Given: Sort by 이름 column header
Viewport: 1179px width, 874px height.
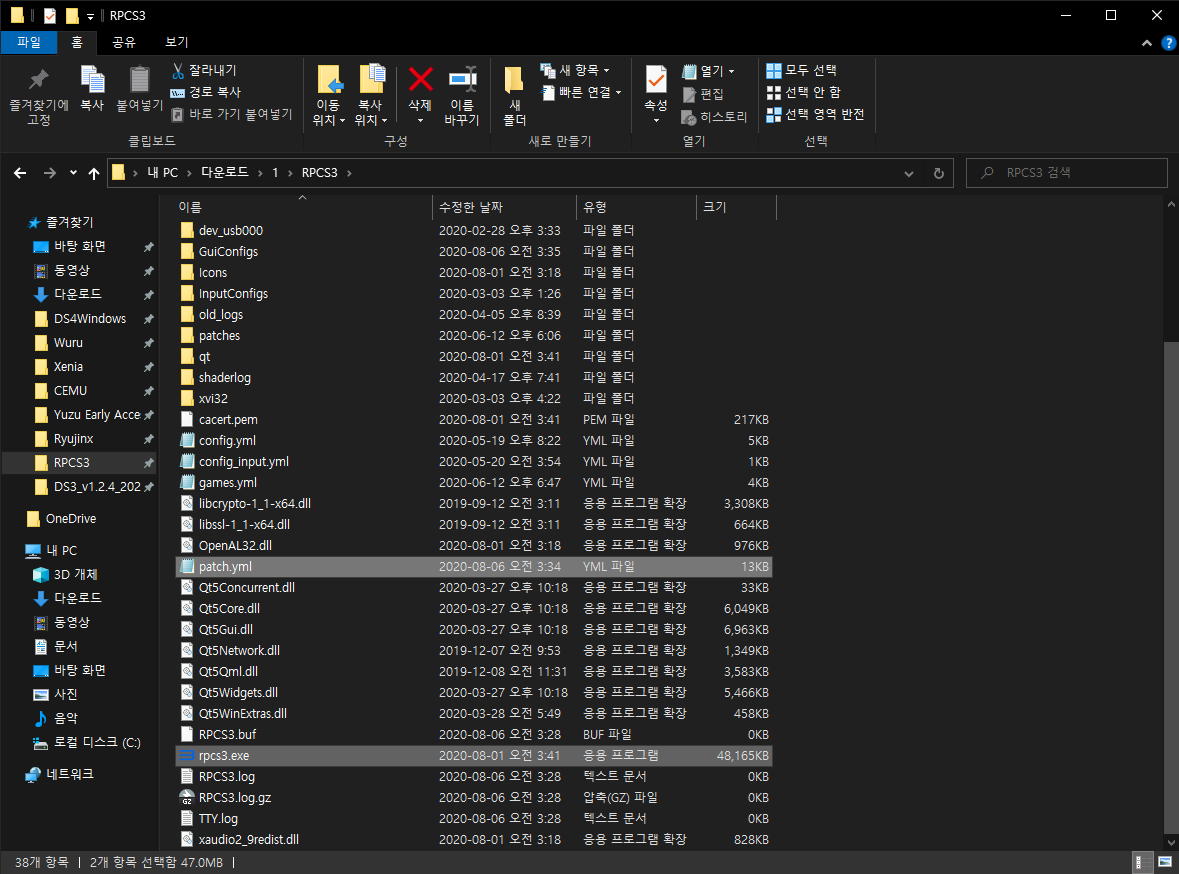Looking at the screenshot, I should [x=303, y=207].
